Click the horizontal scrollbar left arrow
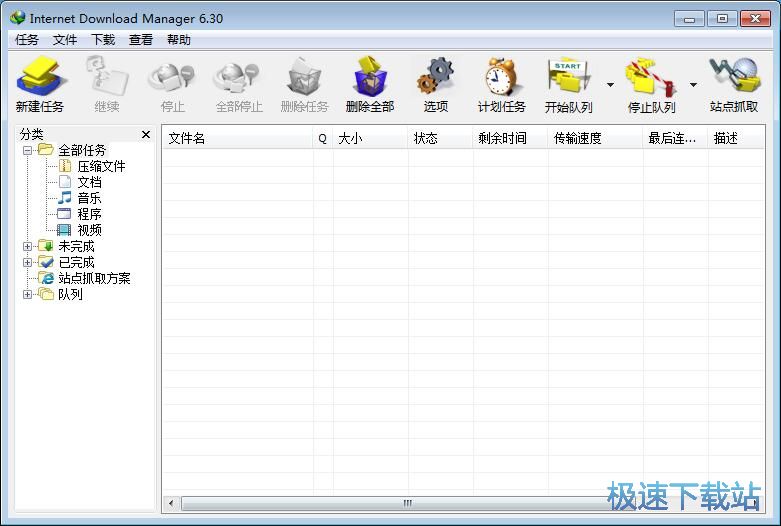 [171, 503]
